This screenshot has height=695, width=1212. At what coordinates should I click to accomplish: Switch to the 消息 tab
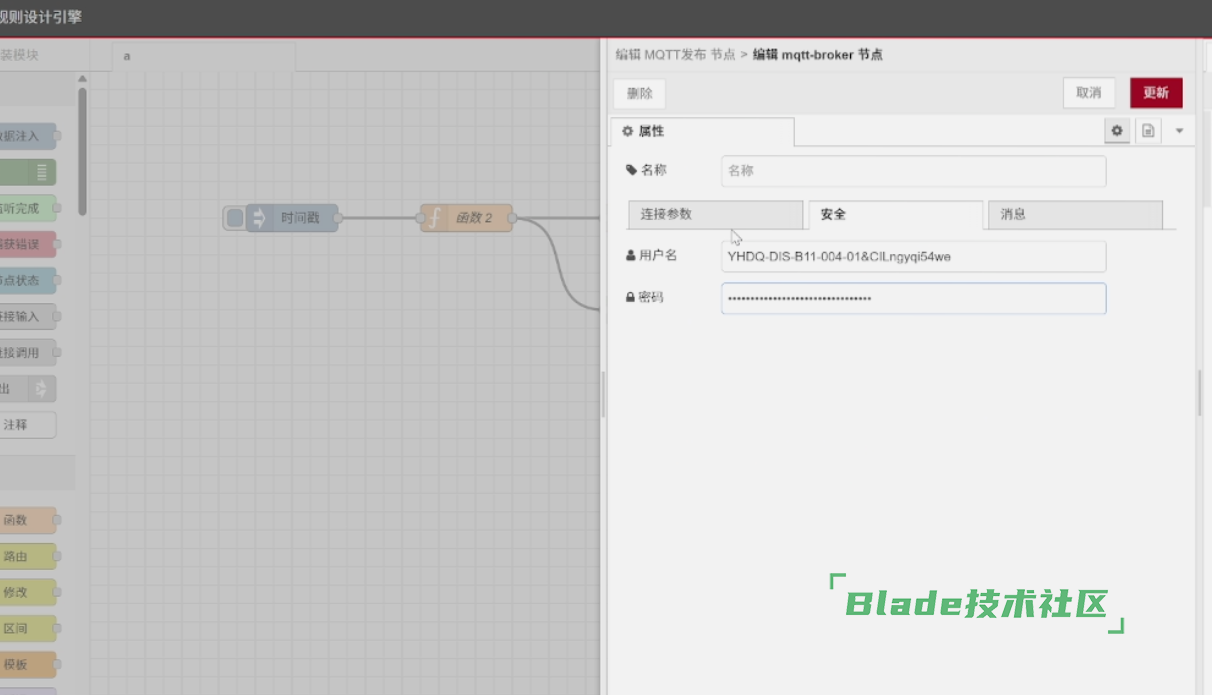coord(1074,215)
